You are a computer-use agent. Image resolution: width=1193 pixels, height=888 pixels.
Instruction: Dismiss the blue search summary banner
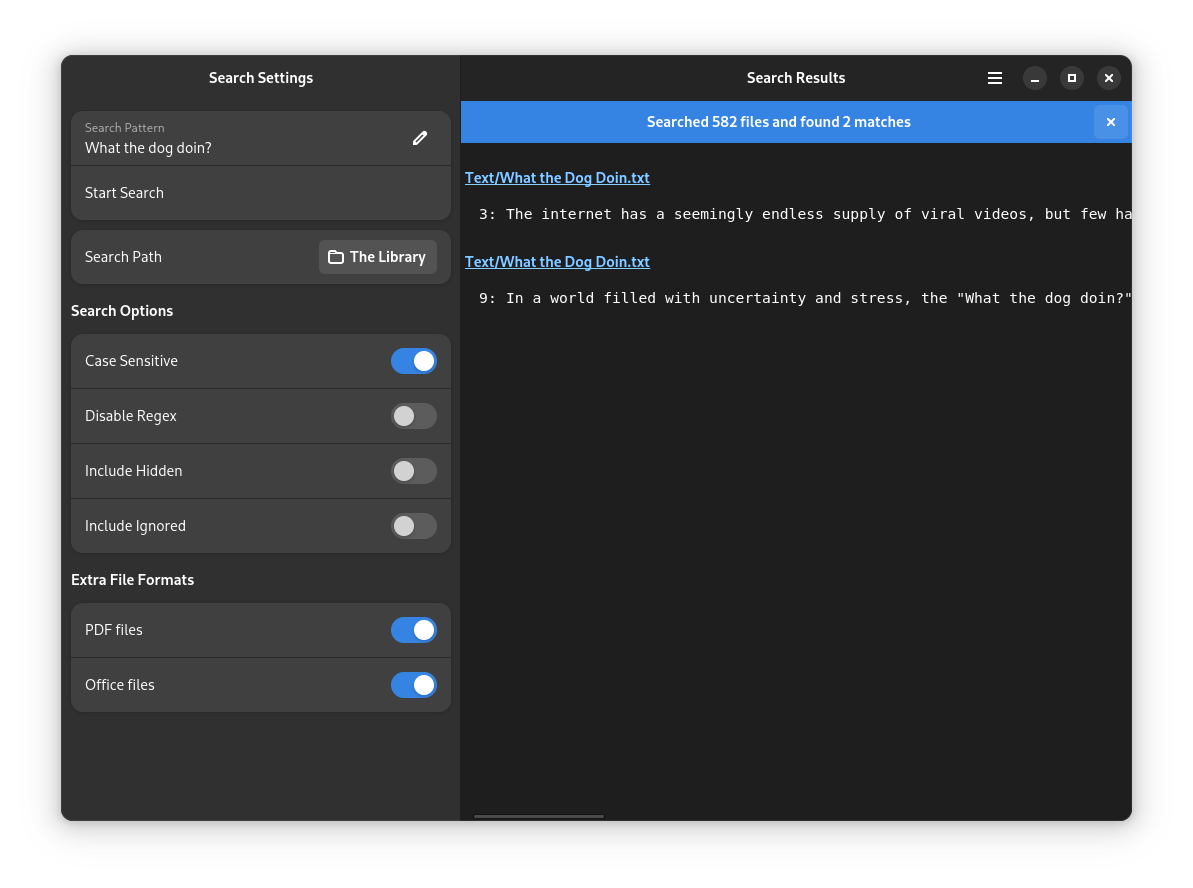tap(1110, 122)
